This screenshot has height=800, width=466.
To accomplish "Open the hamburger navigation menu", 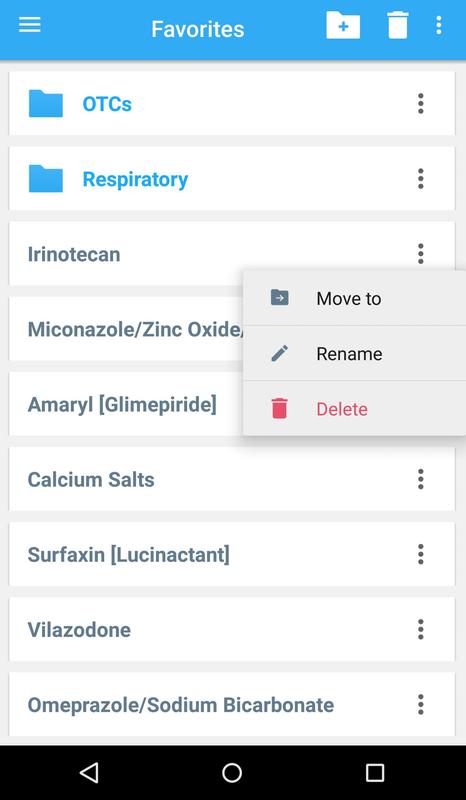I will click(x=30, y=24).
